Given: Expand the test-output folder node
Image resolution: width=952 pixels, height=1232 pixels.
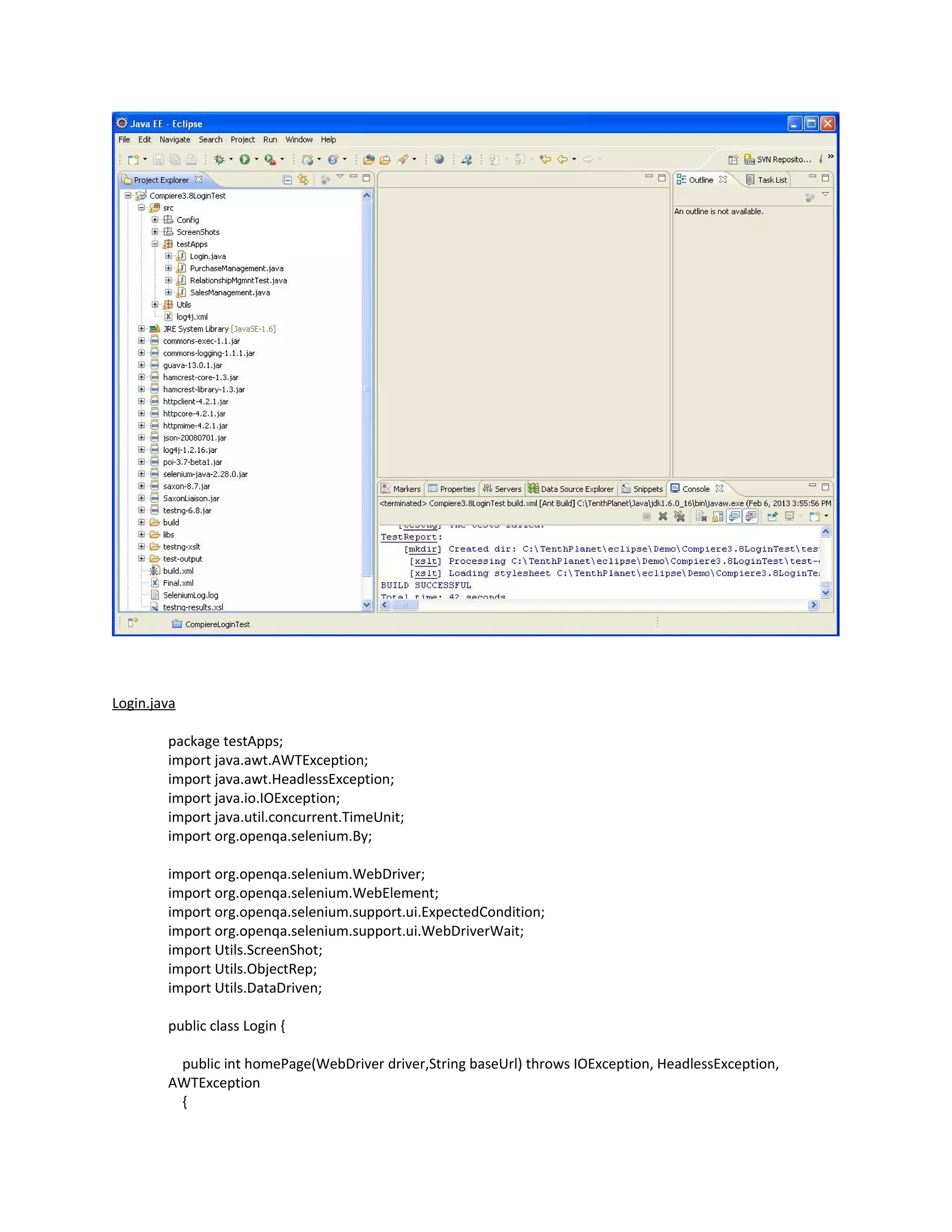Looking at the screenshot, I should coord(142,559).
